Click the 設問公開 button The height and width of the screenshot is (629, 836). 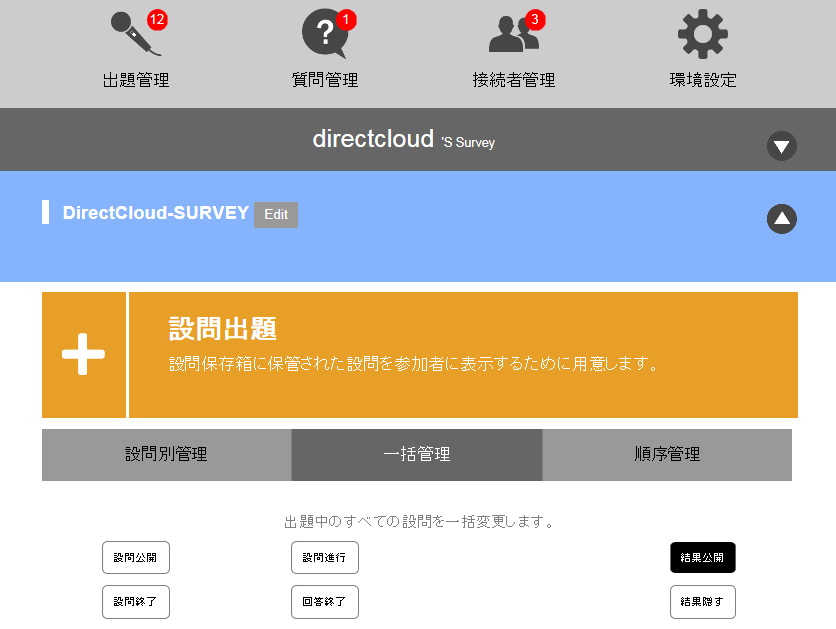tap(135, 558)
